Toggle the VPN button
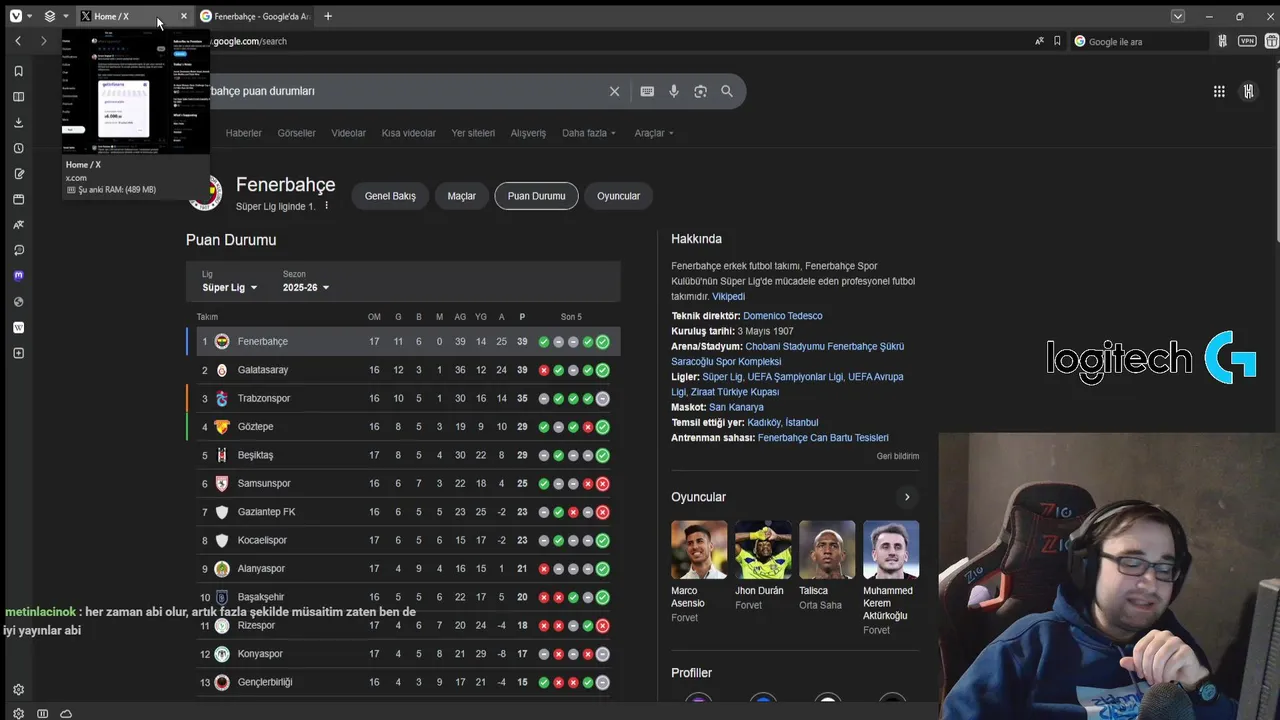 [1247, 41]
